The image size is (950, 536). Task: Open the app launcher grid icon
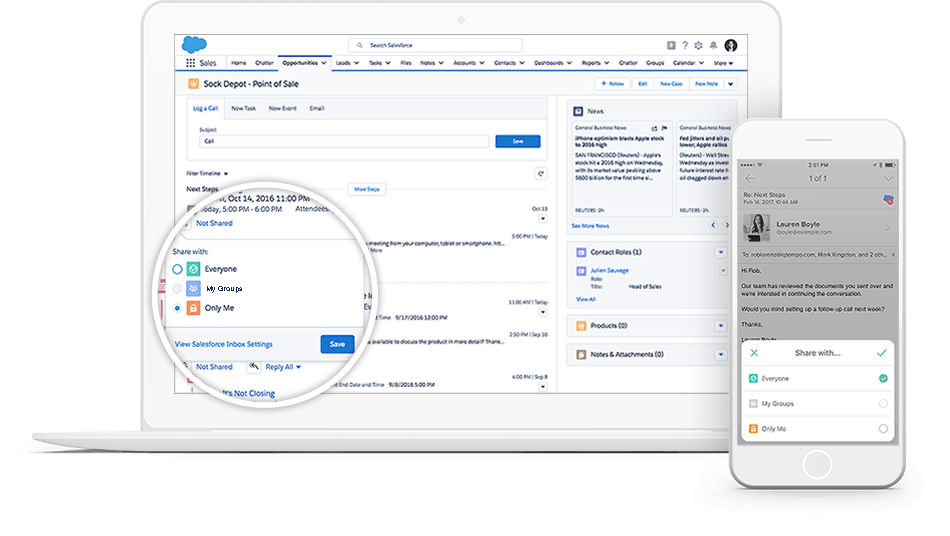pos(190,63)
